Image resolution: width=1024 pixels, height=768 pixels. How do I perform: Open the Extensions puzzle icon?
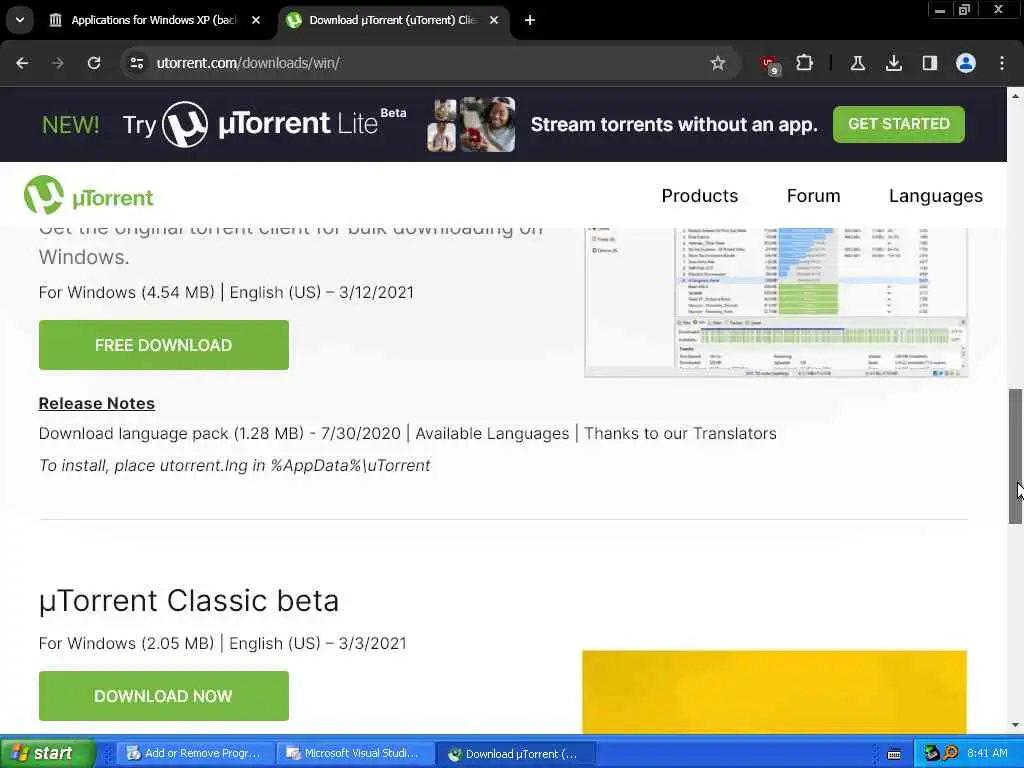pyautogui.click(x=805, y=63)
